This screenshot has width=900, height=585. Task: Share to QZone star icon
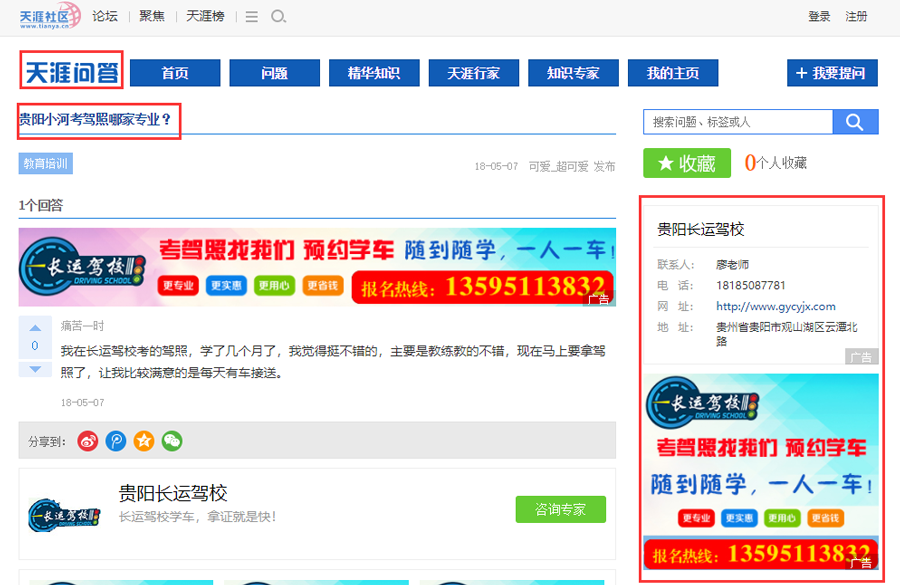click(x=144, y=441)
